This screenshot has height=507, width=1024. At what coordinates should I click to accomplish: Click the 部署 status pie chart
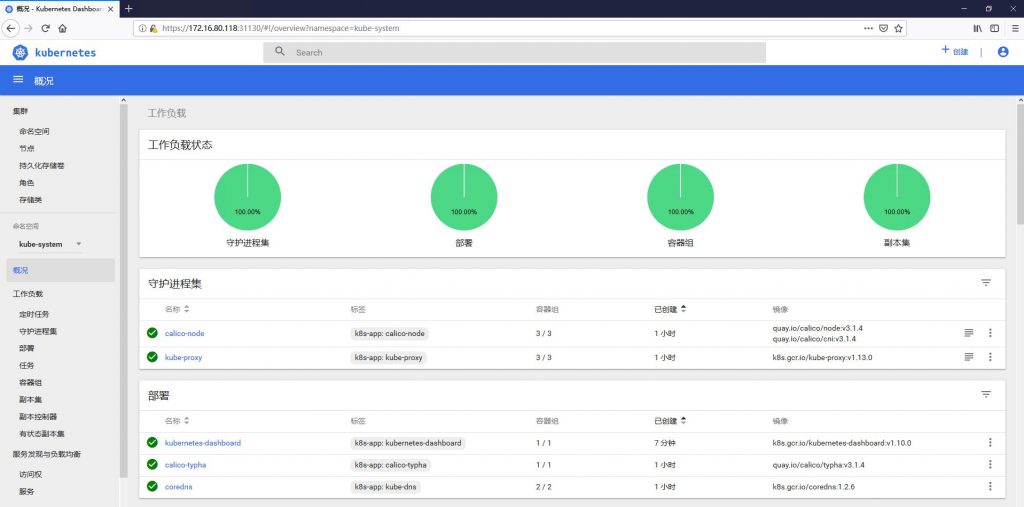464,197
